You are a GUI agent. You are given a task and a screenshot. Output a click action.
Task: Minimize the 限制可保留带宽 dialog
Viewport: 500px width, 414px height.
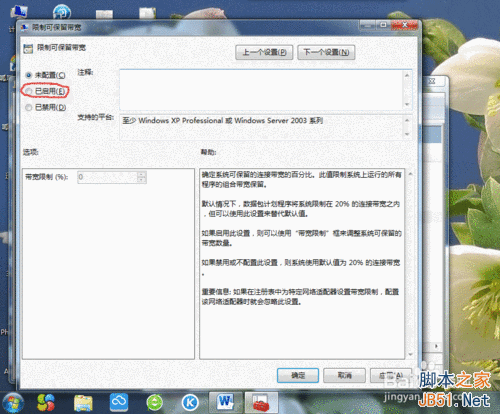368,25
